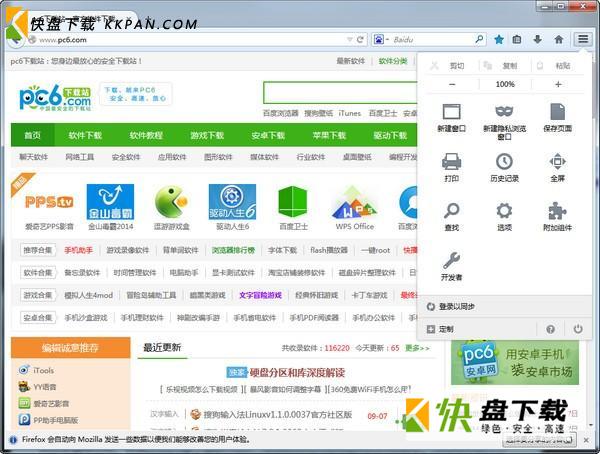
Task: Open Add-ons (附加组件)
Action: (x=558, y=217)
